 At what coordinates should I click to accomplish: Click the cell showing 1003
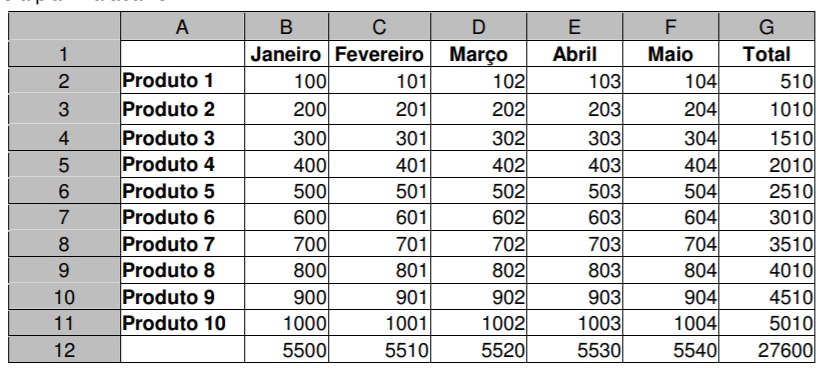574,323
